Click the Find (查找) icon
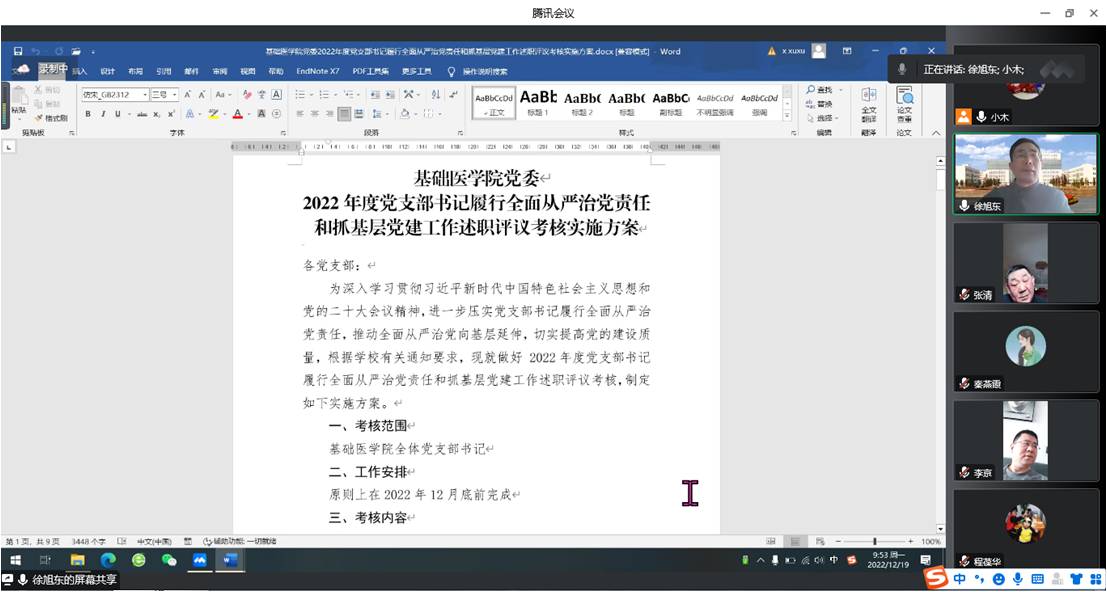Viewport: 1107px width, 592px height. 820,89
